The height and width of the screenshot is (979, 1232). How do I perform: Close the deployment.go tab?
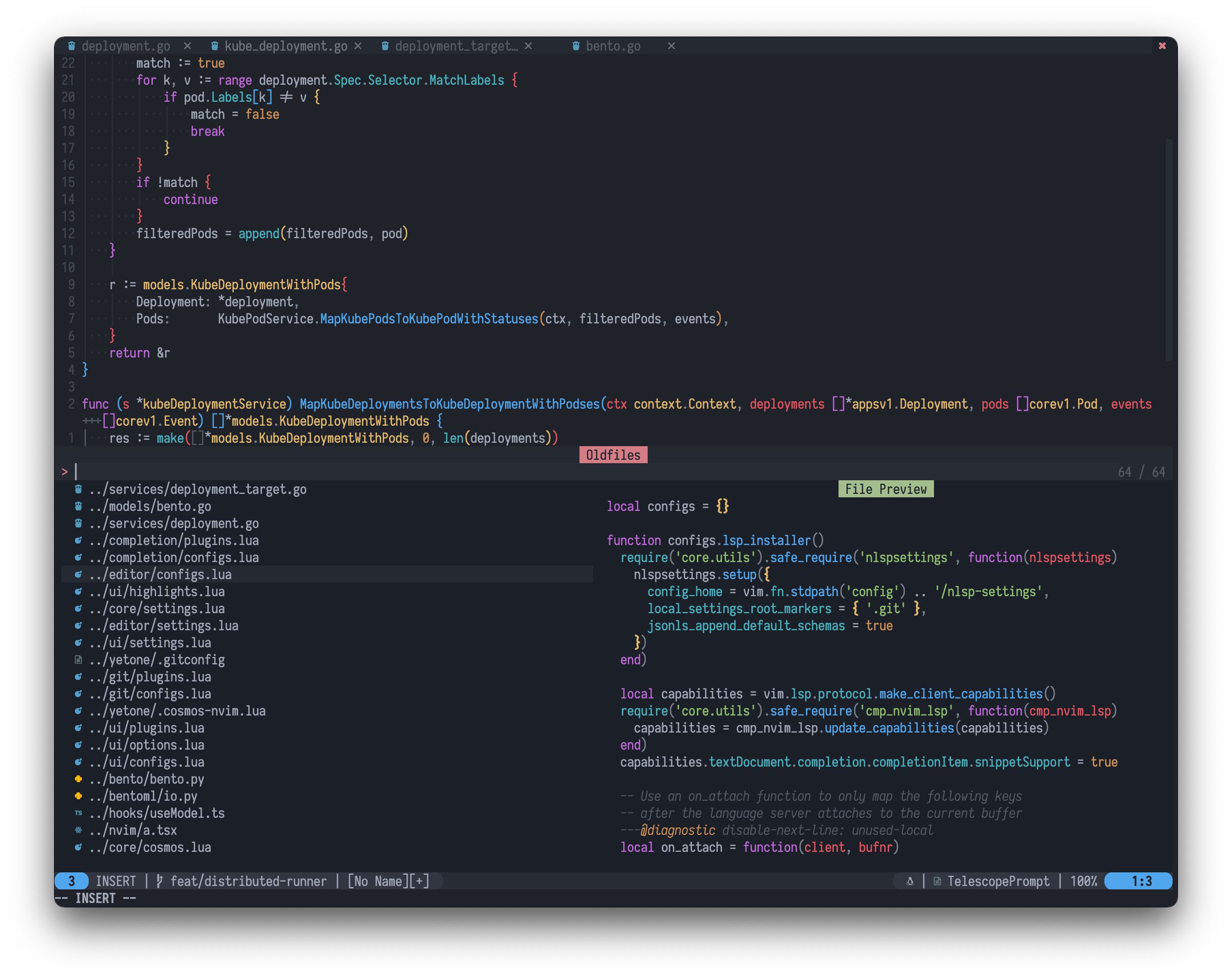[187, 46]
